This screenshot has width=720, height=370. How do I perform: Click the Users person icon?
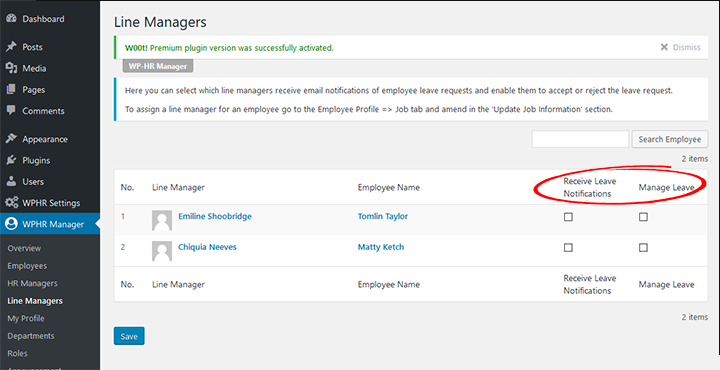(11, 181)
